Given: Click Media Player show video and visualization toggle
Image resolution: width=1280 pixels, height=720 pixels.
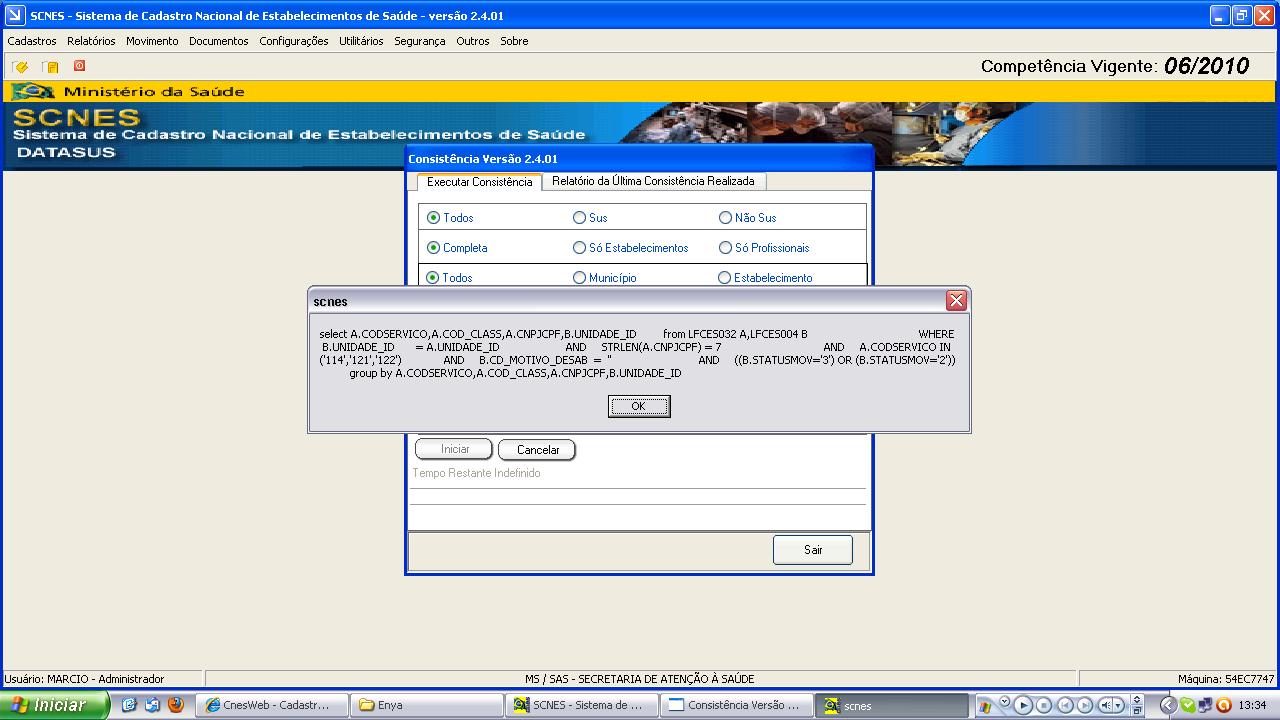Looking at the screenshot, I should (x=1137, y=700).
